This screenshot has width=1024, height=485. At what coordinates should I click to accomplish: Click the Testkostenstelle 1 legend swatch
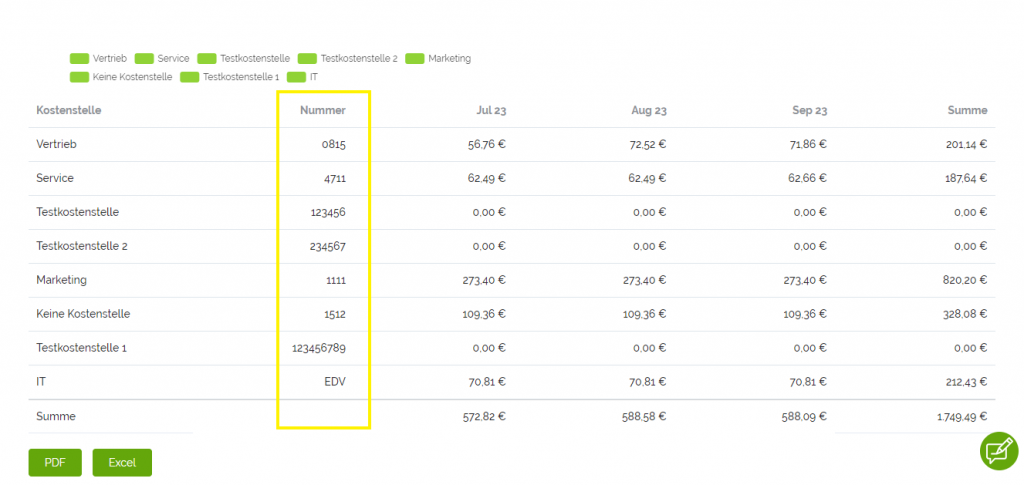coord(190,77)
